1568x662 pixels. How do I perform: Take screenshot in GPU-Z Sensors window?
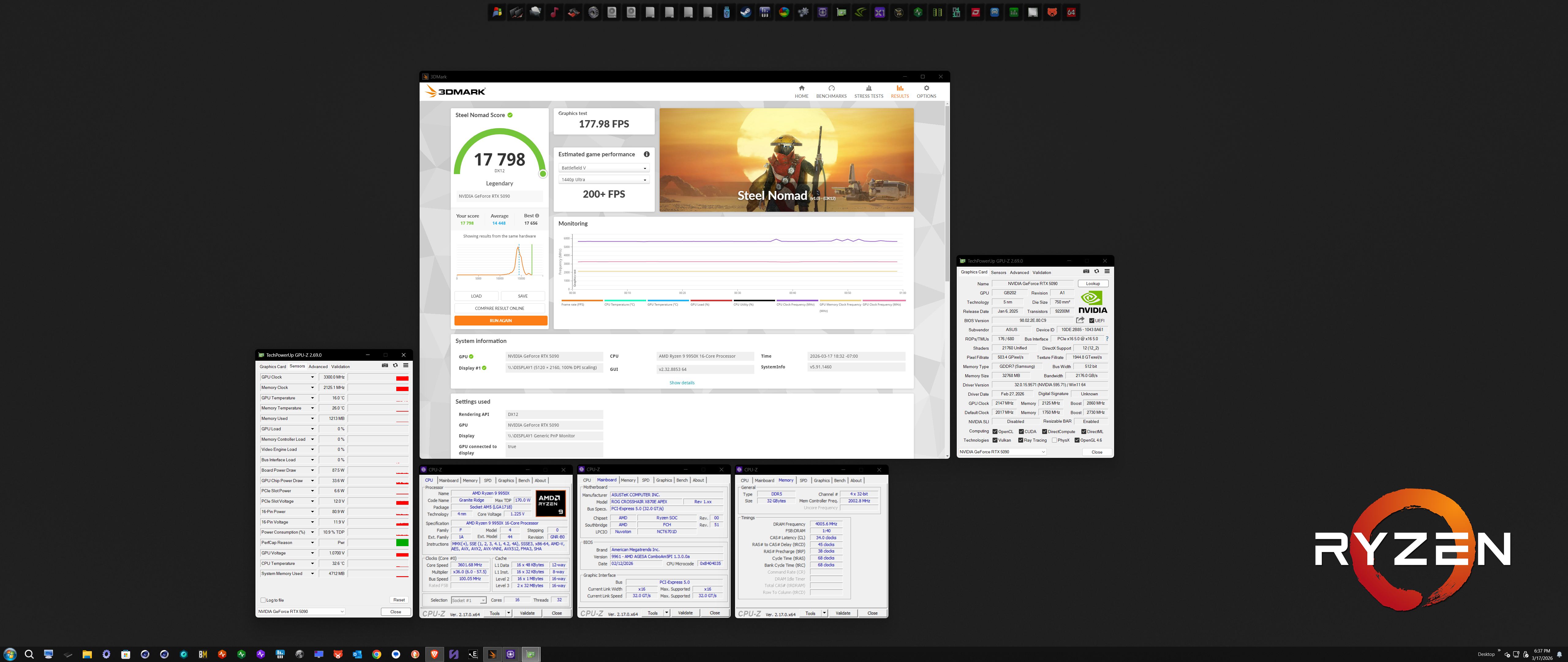[x=385, y=365]
